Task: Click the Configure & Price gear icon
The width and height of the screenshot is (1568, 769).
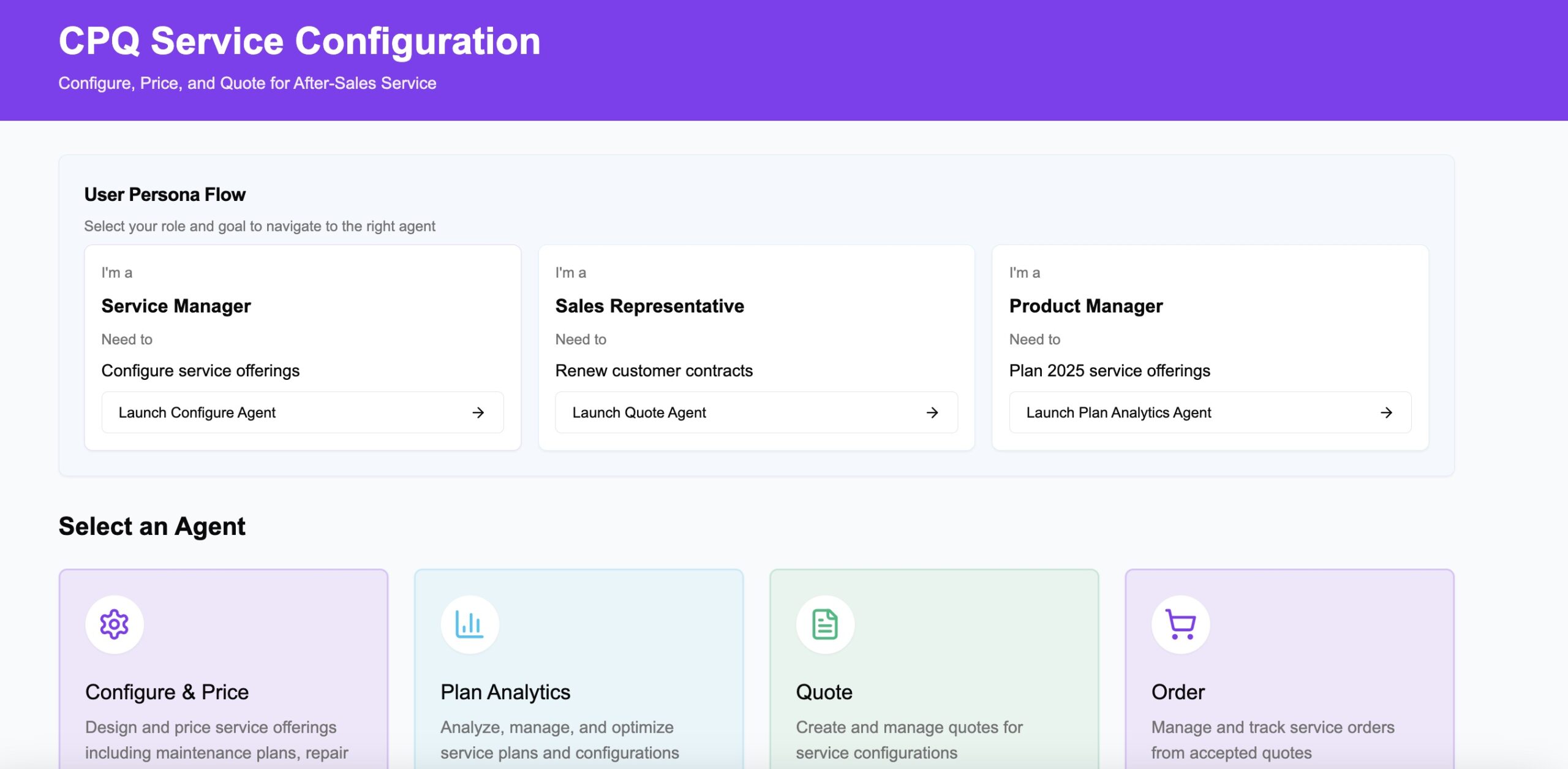Action: 115,624
